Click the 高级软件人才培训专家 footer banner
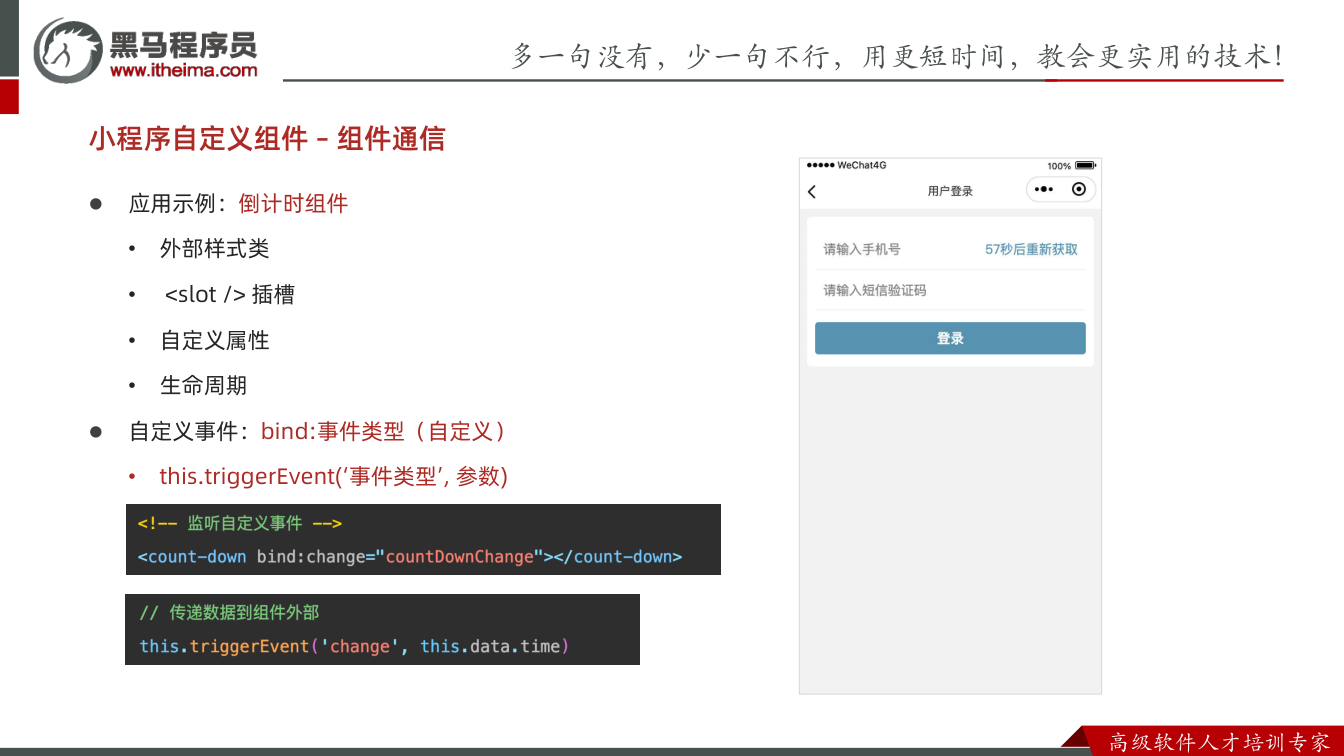This screenshot has height=756, width=1344. [x=1220, y=742]
